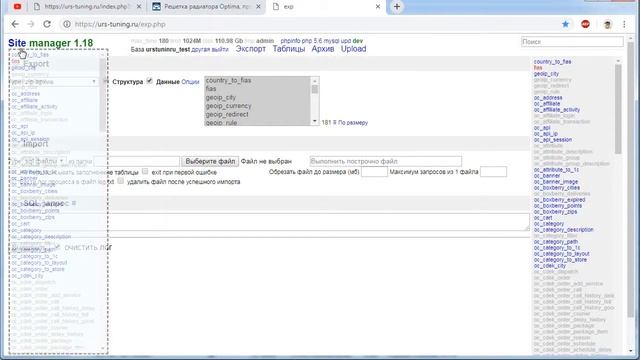The width and height of the screenshot is (640, 360).
Task: Open oc_attribute_to_1c in the right tables sidebar
Action: tap(556, 170)
